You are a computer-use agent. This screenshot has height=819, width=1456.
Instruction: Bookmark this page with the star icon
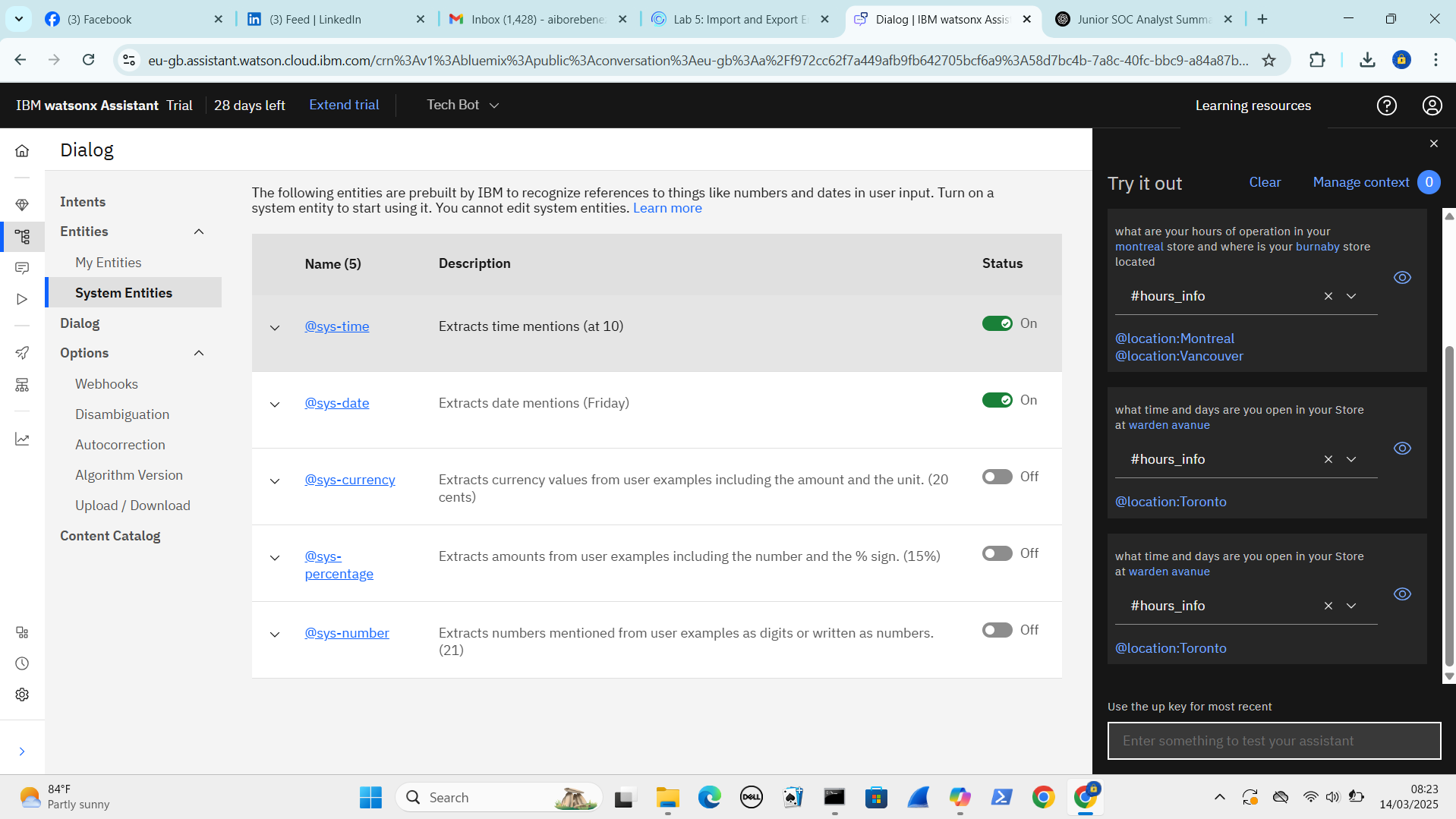(1268, 60)
